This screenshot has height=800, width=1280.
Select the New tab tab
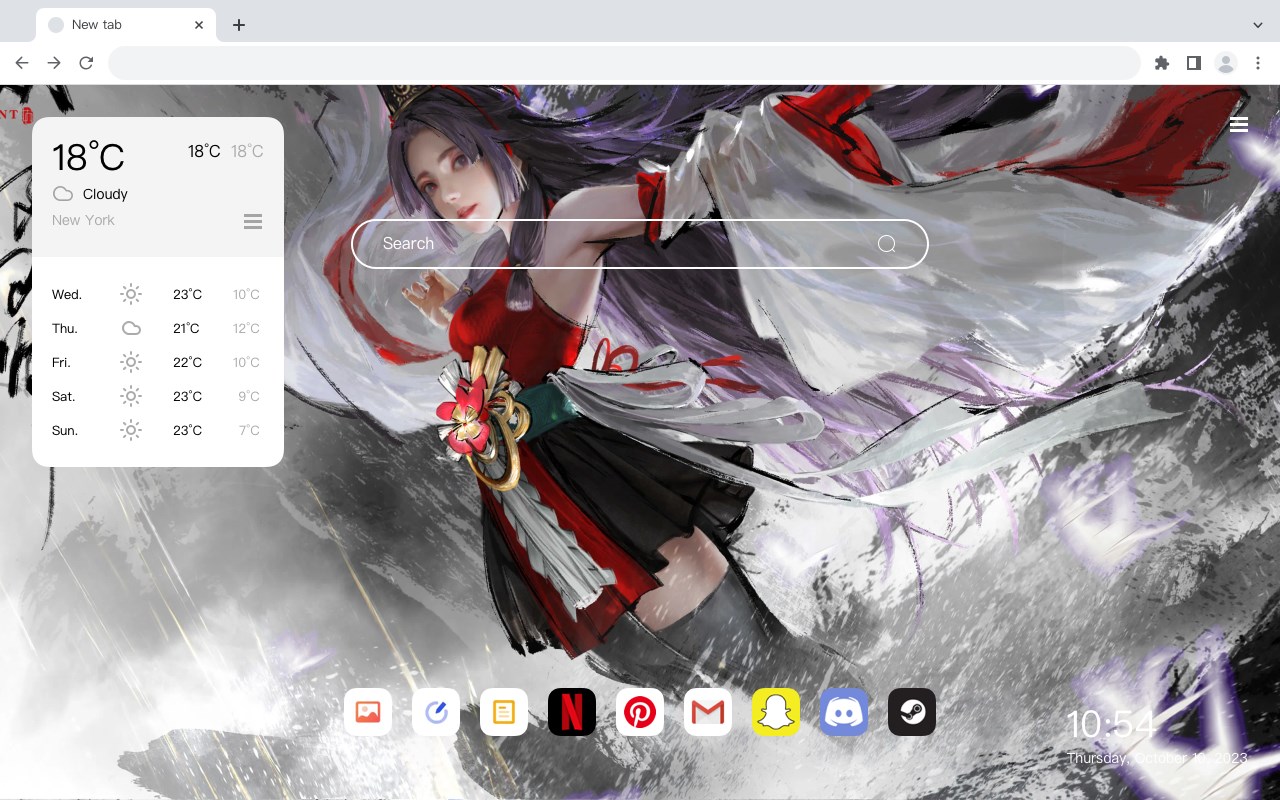point(126,25)
